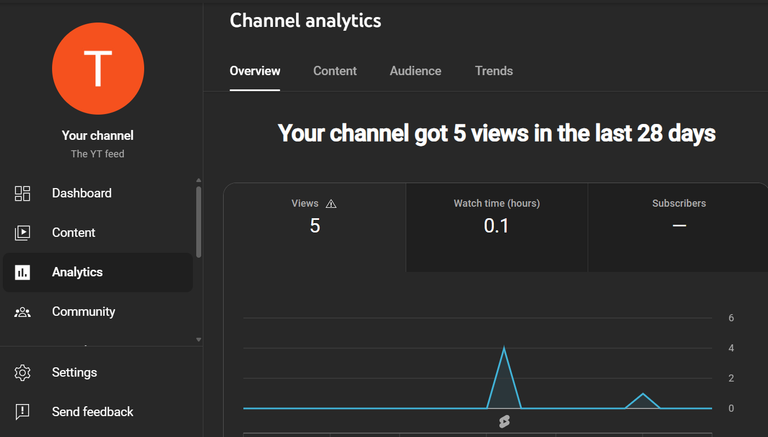Select the Subscribers metric card
Screen dimensions: 768x437
coord(678,227)
